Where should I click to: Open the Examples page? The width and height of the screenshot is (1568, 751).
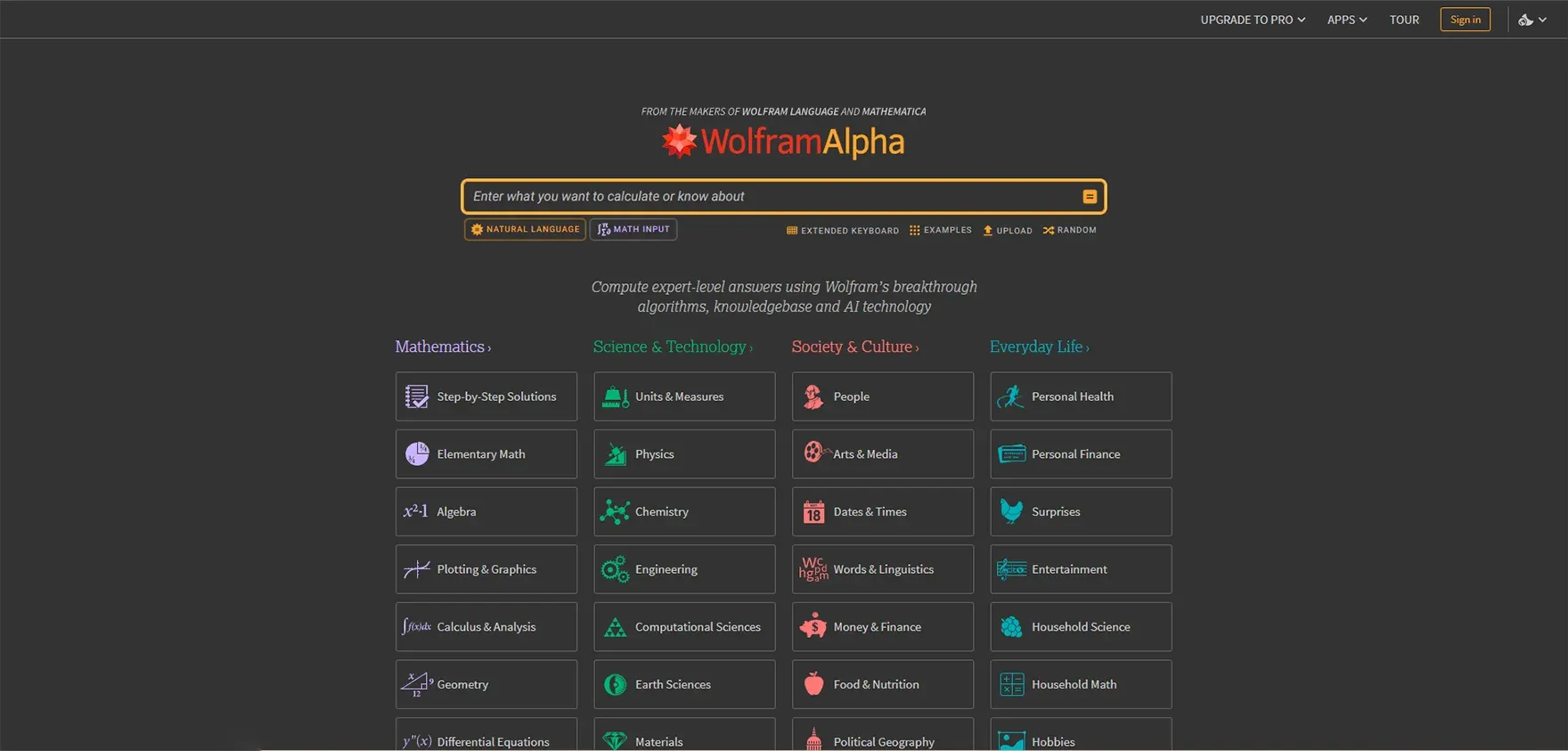pyautogui.click(x=940, y=230)
